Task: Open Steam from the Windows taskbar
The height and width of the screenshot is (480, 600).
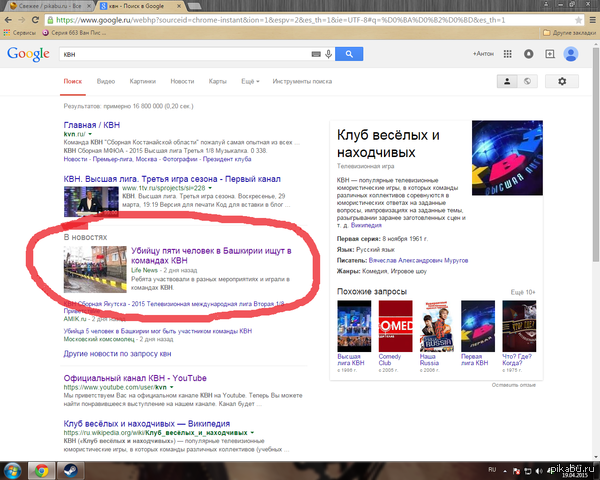Action: coord(69,469)
